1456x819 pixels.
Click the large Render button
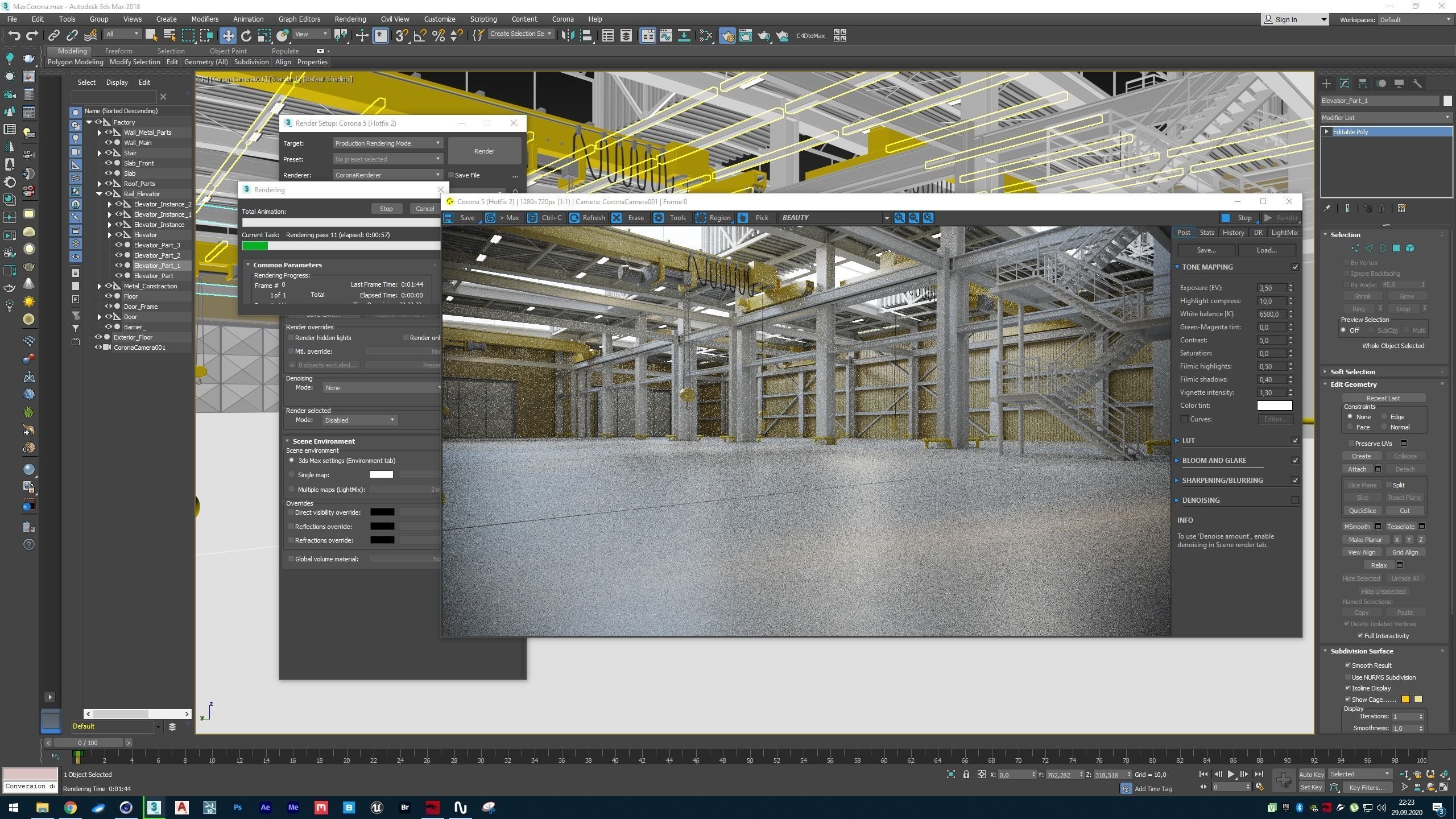484,151
